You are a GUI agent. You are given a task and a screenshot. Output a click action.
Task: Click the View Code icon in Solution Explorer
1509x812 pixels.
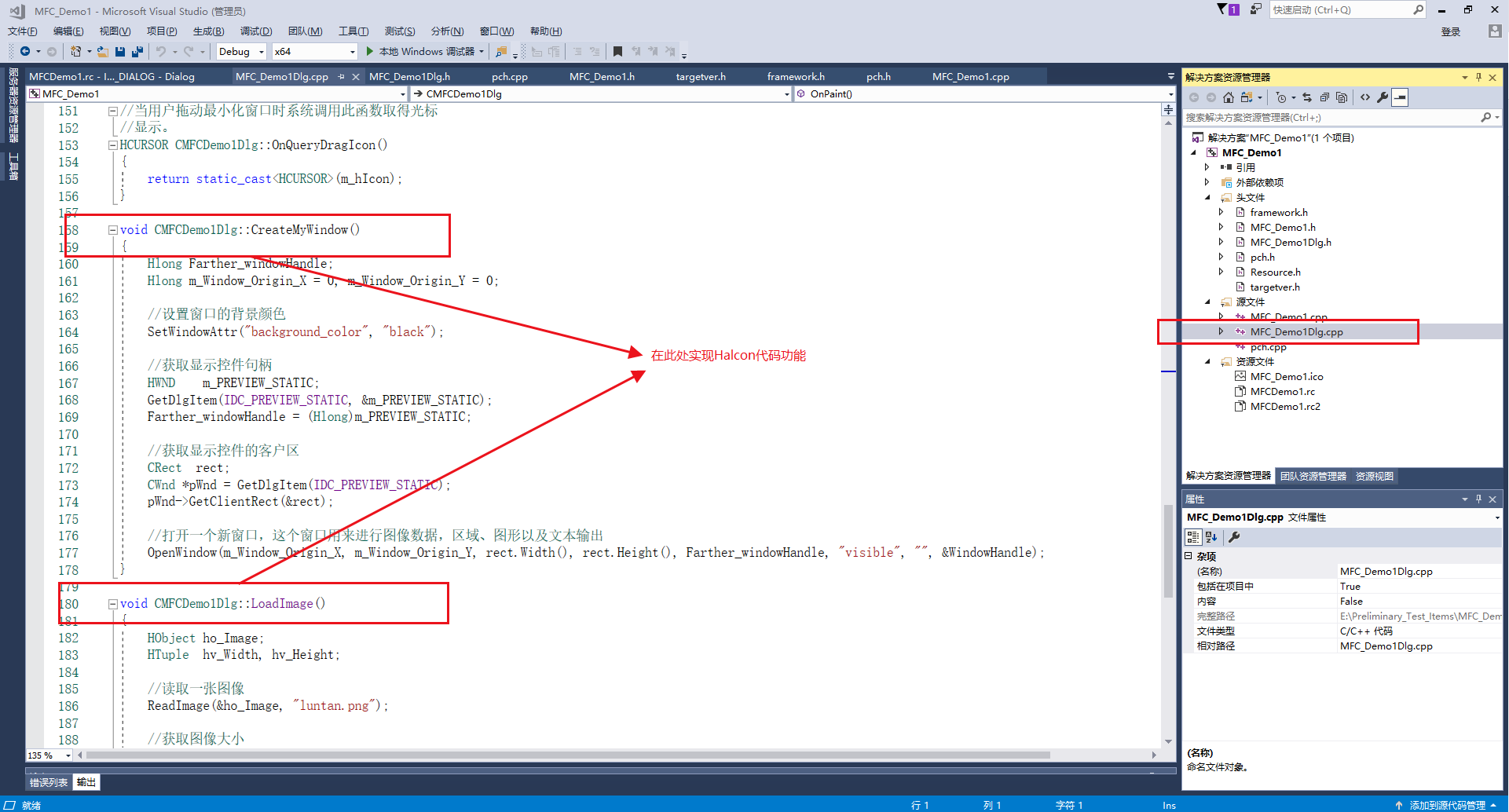tap(1365, 97)
